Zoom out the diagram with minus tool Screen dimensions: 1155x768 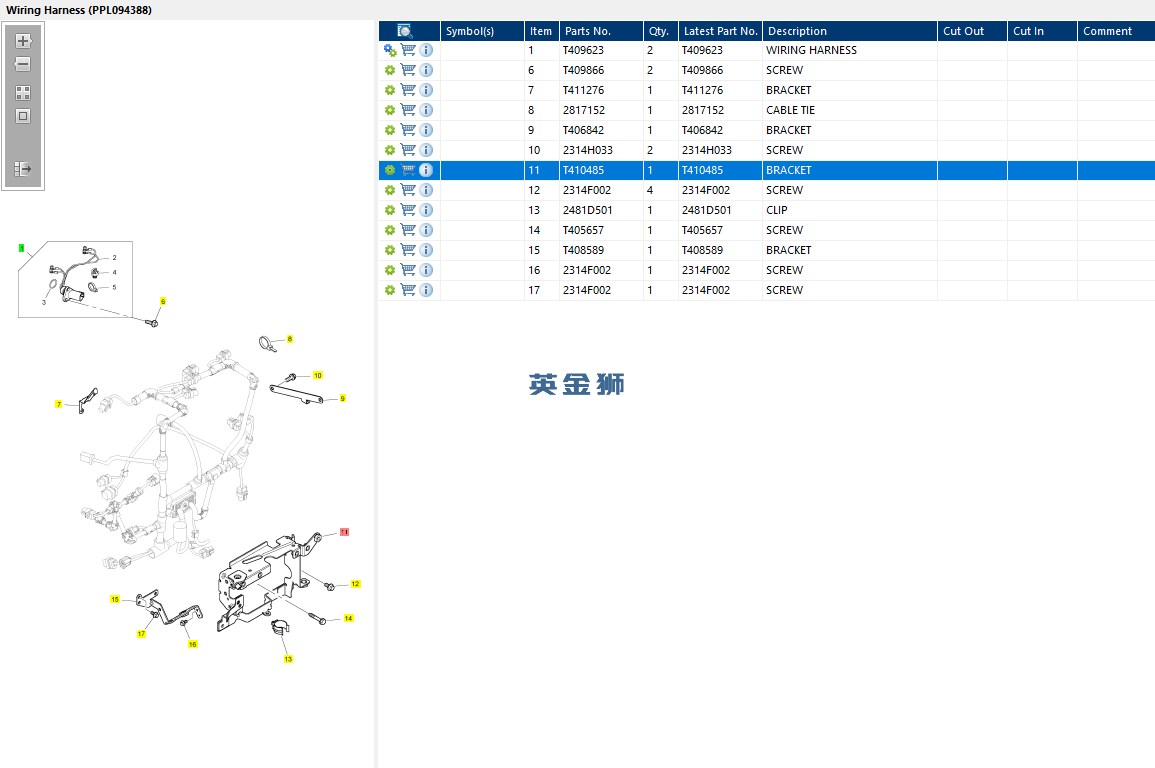click(23, 64)
